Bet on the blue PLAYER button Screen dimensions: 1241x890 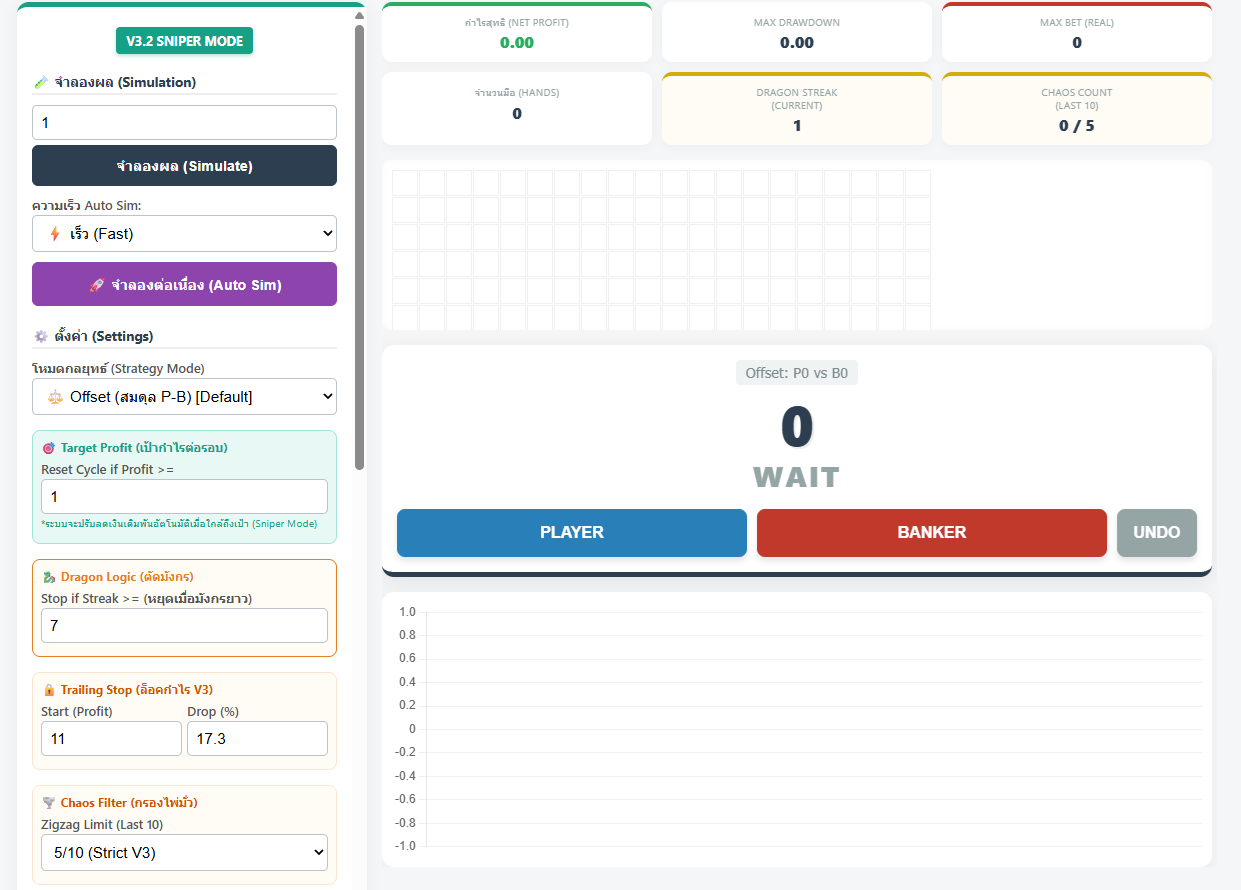pyautogui.click(x=571, y=532)
